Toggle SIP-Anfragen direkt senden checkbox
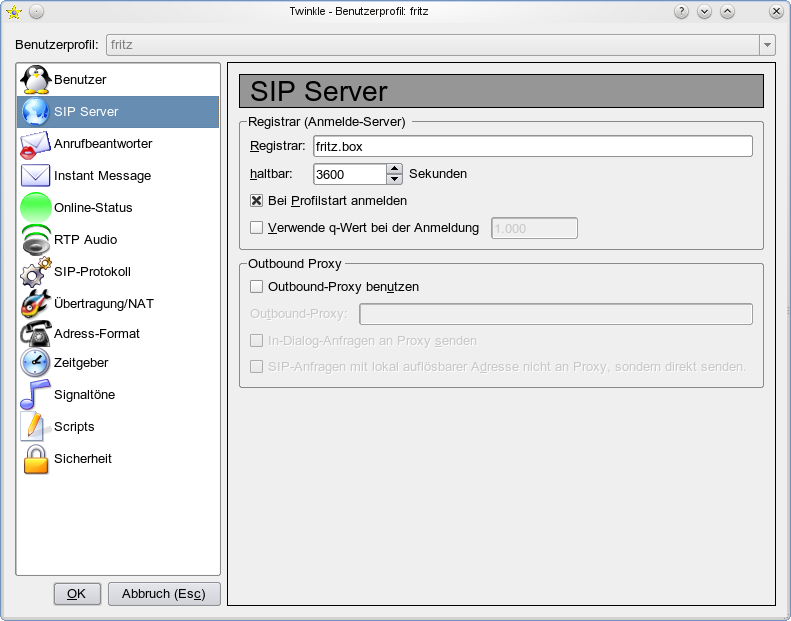 [256, 366]
